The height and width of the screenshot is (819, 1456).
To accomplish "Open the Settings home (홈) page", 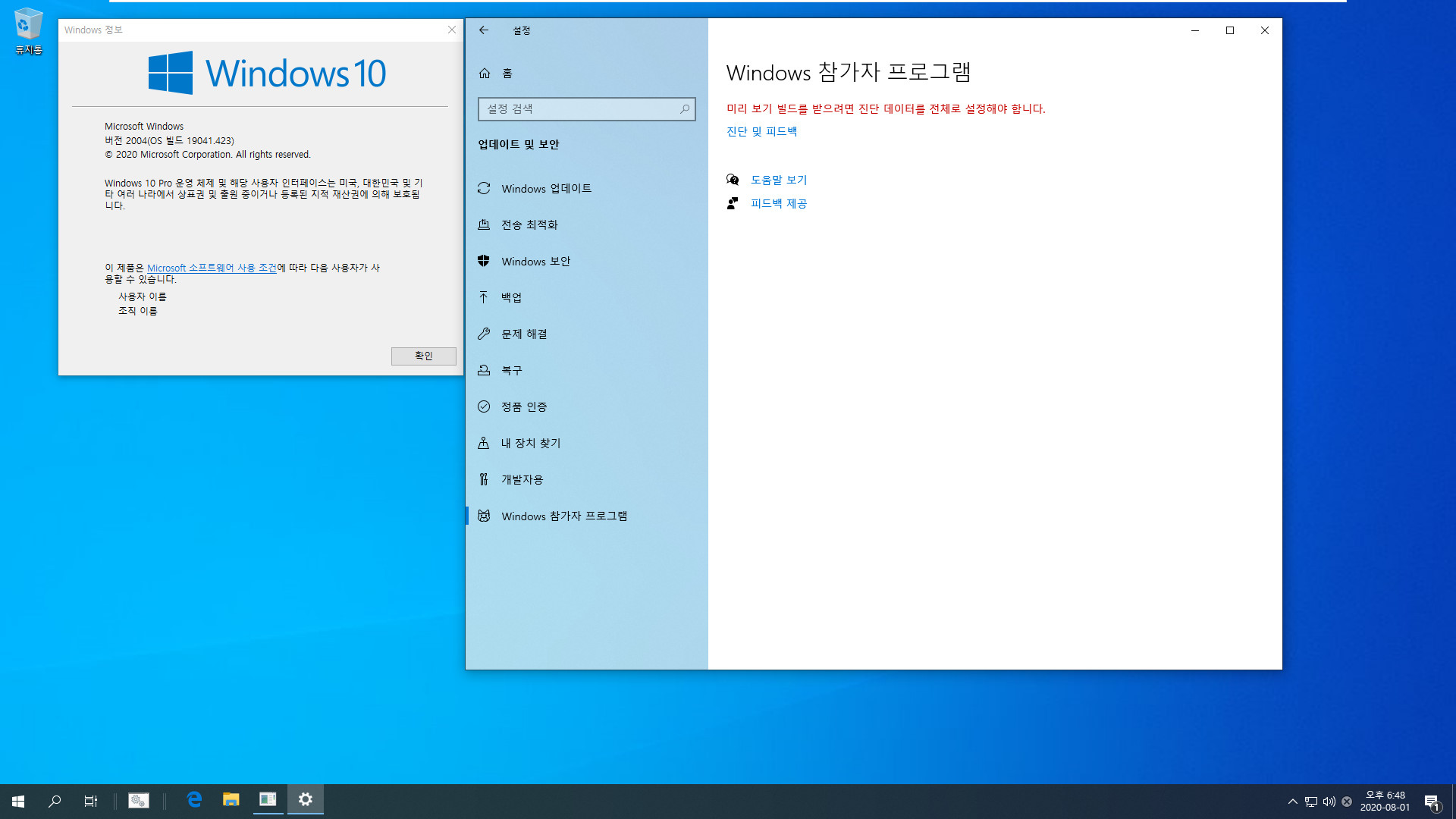I will pyautogui.click(x=587, y=74).
